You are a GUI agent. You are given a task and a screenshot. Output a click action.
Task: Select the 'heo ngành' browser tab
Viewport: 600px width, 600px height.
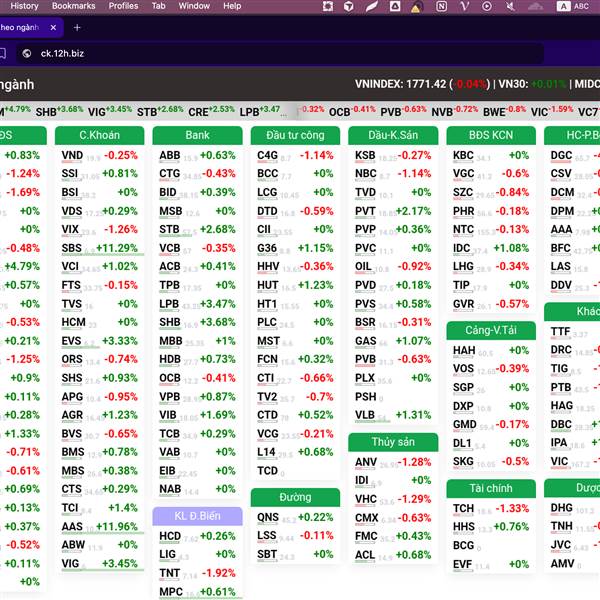click(31, 28)
